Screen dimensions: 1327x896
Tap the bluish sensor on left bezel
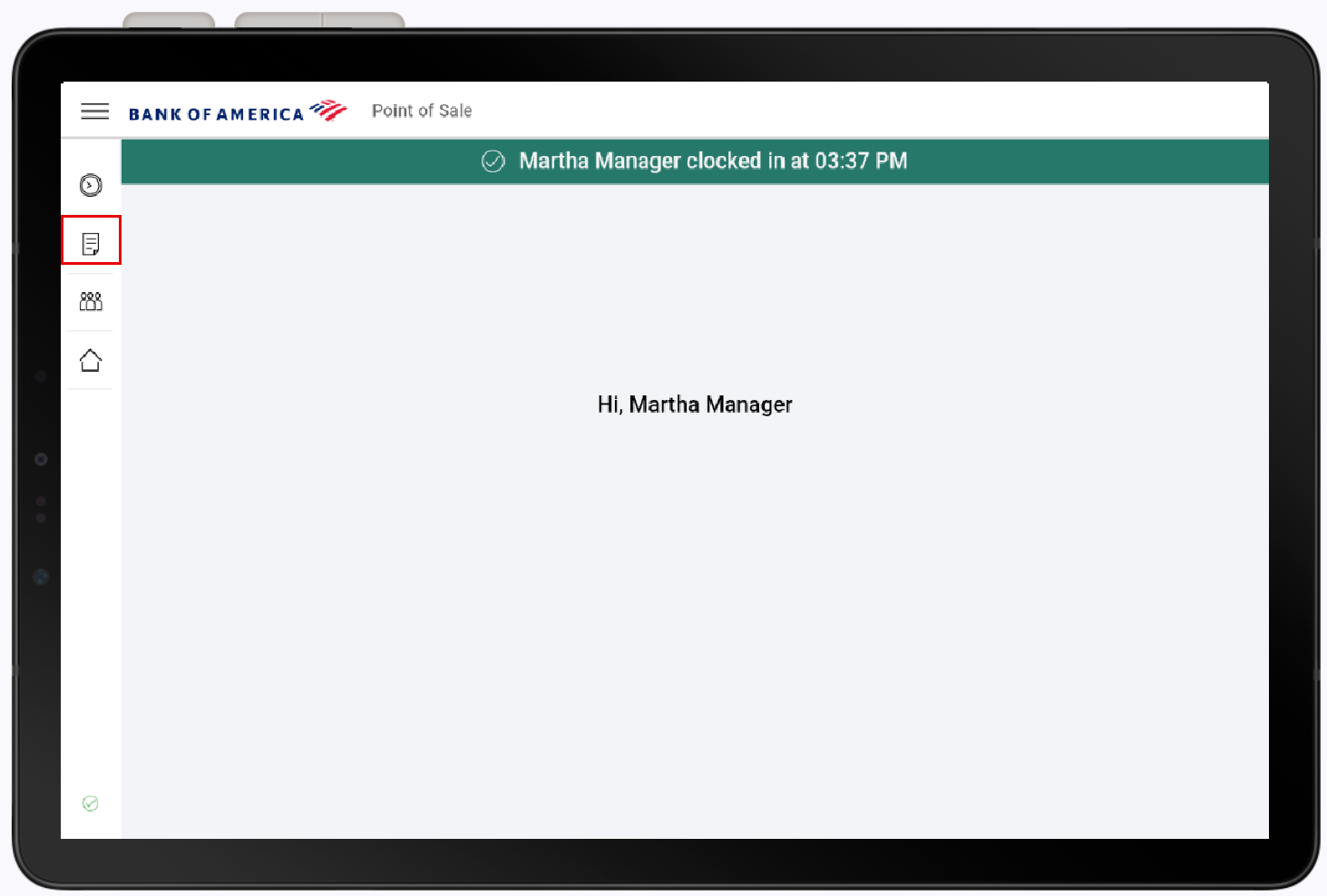[41, 577]
